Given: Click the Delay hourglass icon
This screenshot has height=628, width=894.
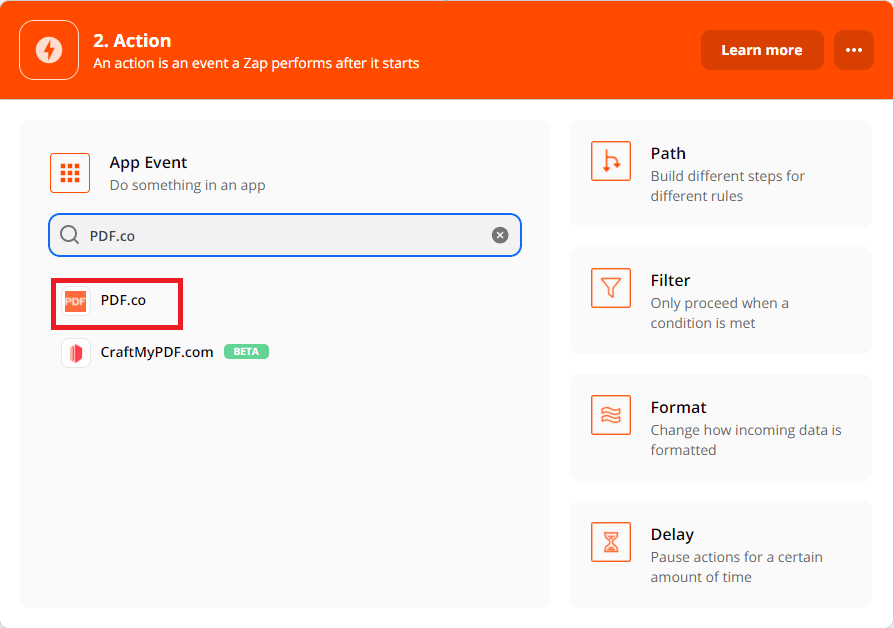Looking at the screenshot, I should [610, 542].
